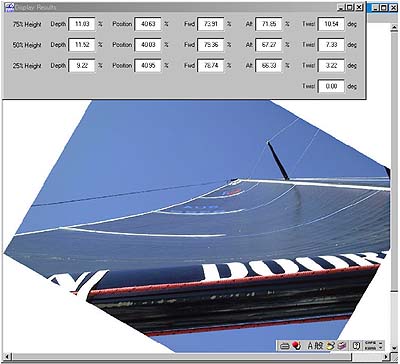Click the Display Results title bar app icon
400x364 pixels.
[9, 7]
